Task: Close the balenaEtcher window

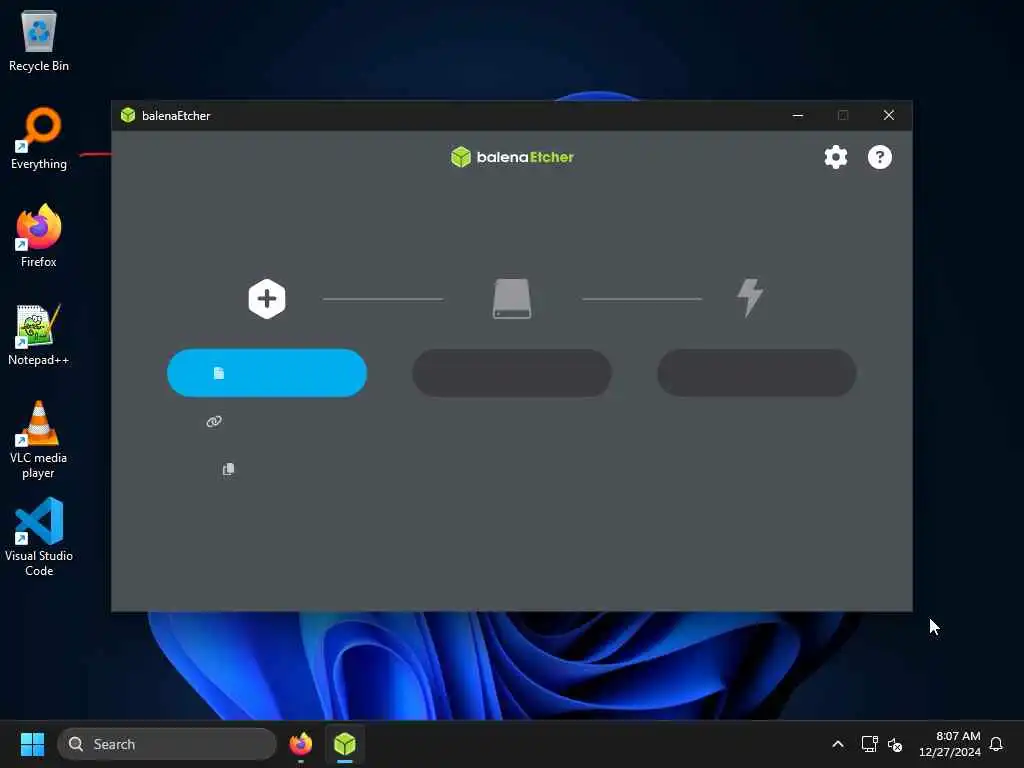Action: [889, 116]
